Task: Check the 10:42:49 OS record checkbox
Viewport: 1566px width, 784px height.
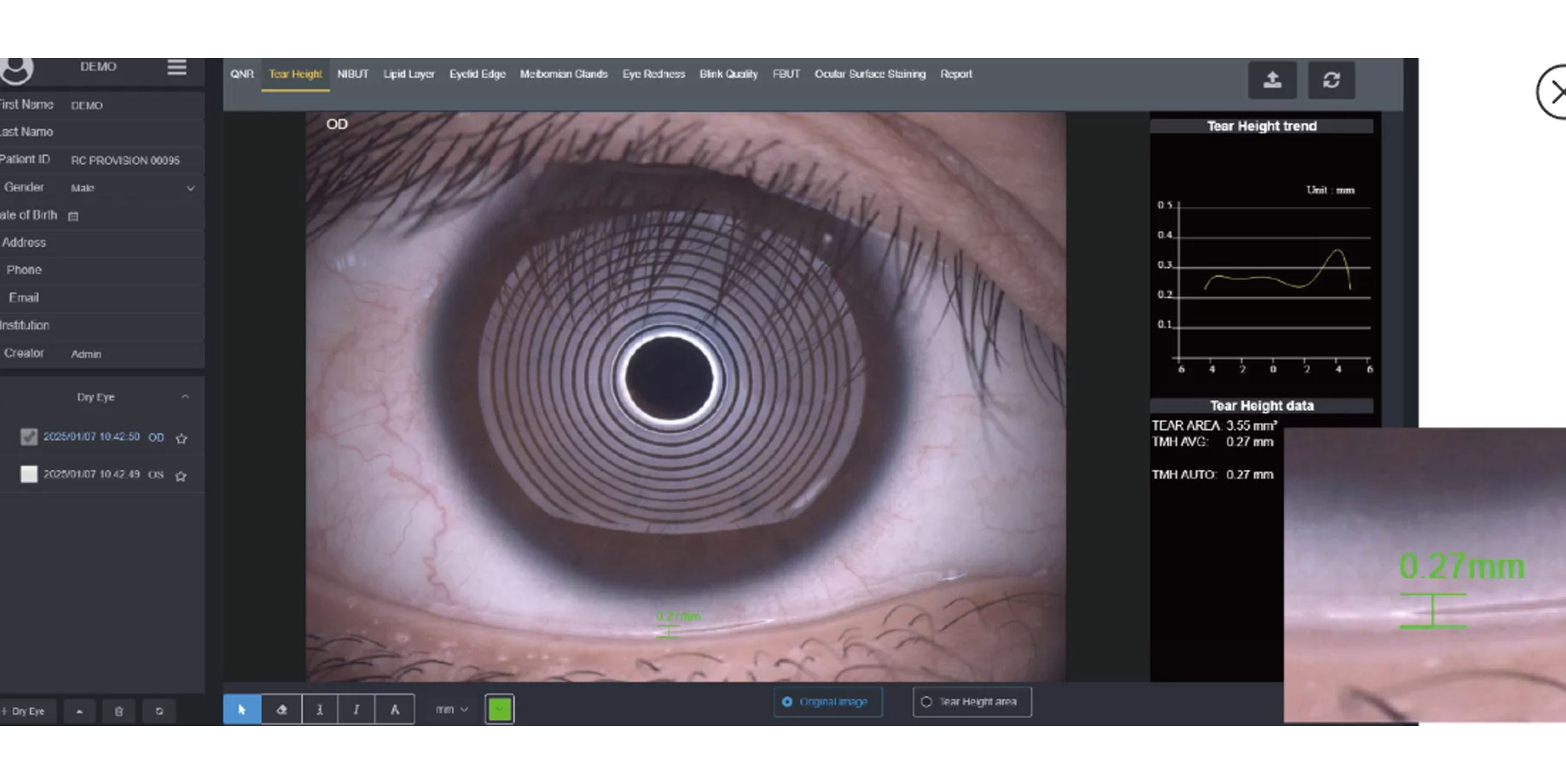Action: pyautogui.click(x=29, y=474)
